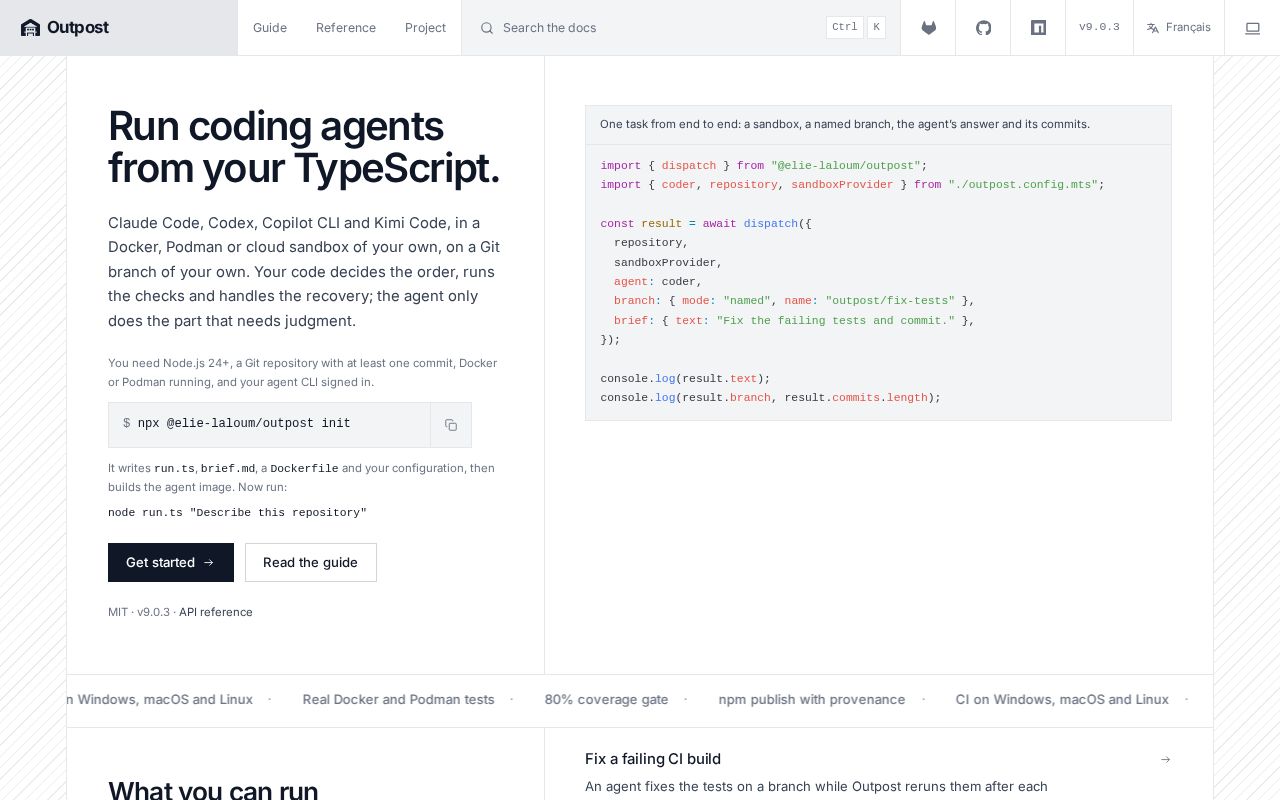Viewport: 1280px width, 800px height.
Task: Click Real Docker and Podman tests text
Action: coord(398,700)
